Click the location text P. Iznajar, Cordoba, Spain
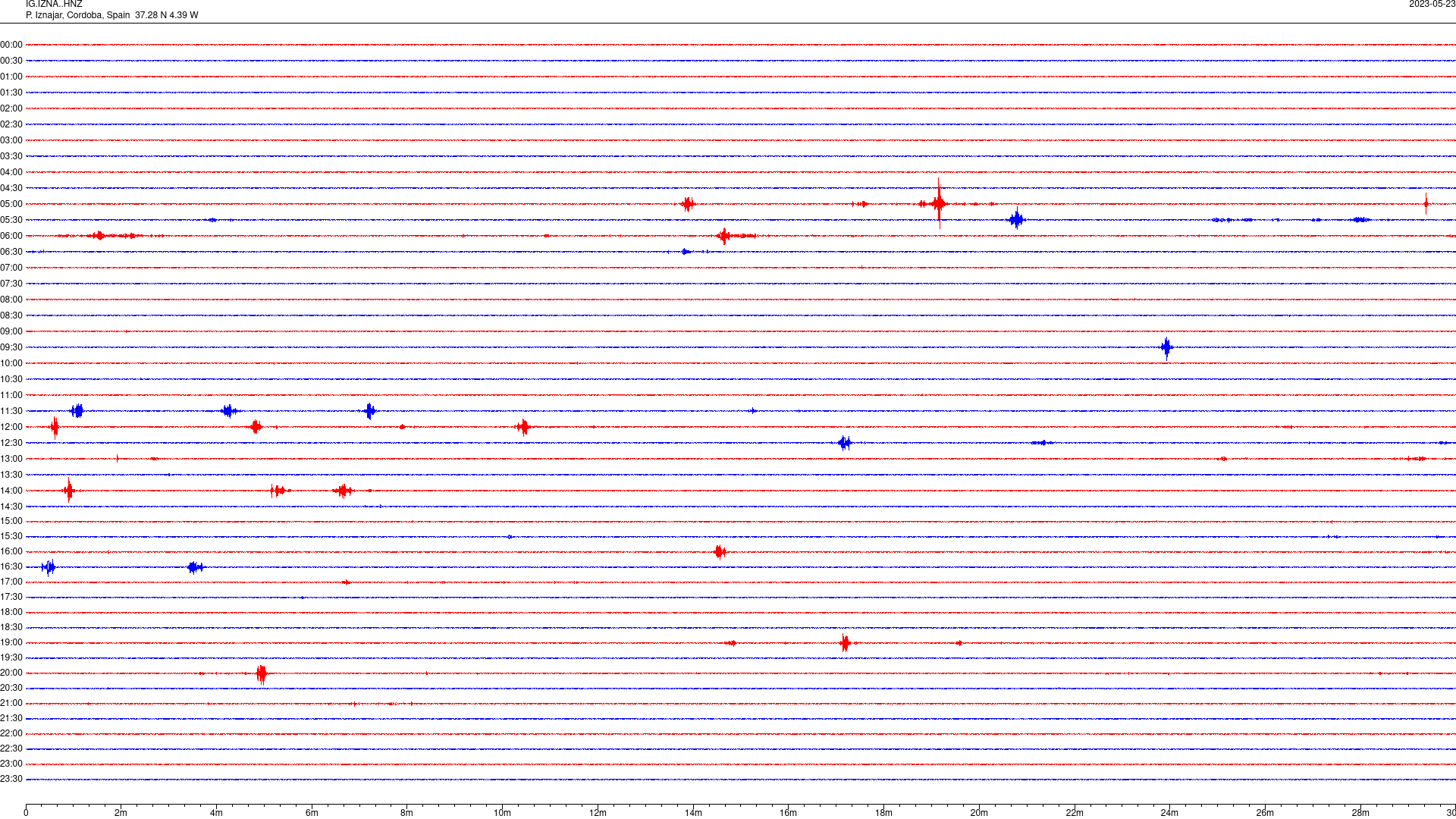The width and height of the screenshot is (1456, 819). tap(78, 15)
